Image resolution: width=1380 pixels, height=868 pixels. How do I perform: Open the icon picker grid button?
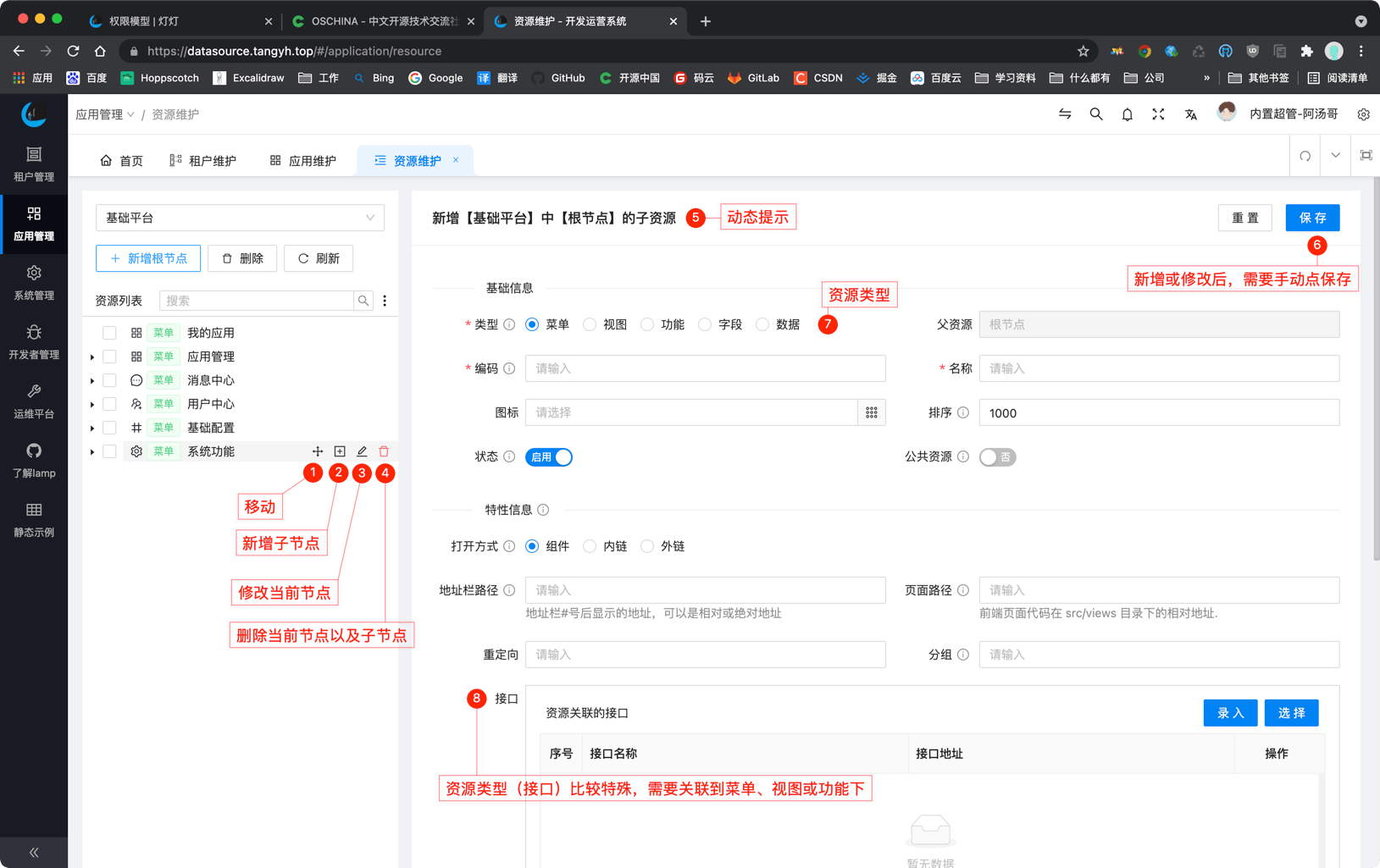click(871, 412)
